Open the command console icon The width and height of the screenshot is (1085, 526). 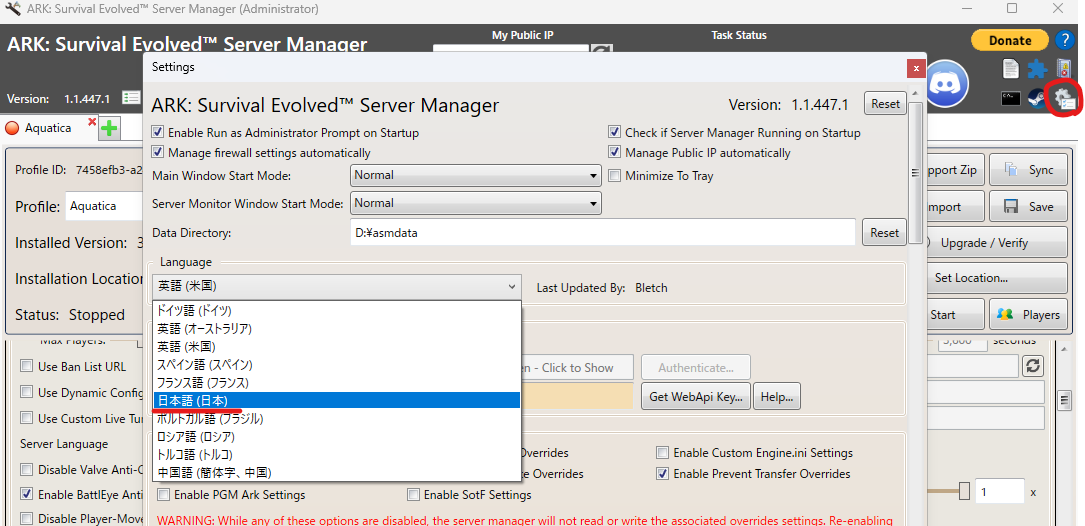[1011, 98]
